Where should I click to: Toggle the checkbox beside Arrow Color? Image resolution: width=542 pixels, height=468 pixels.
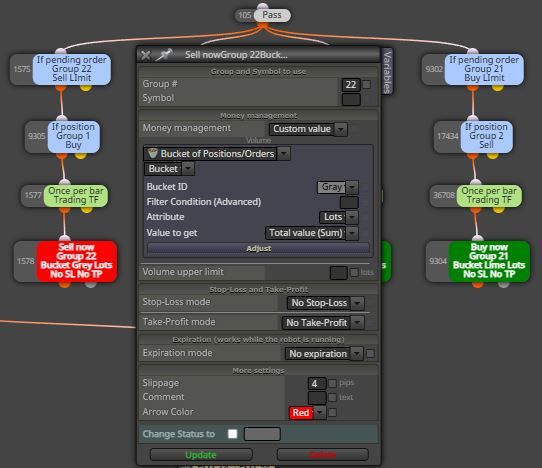click(x=332, y=412)
